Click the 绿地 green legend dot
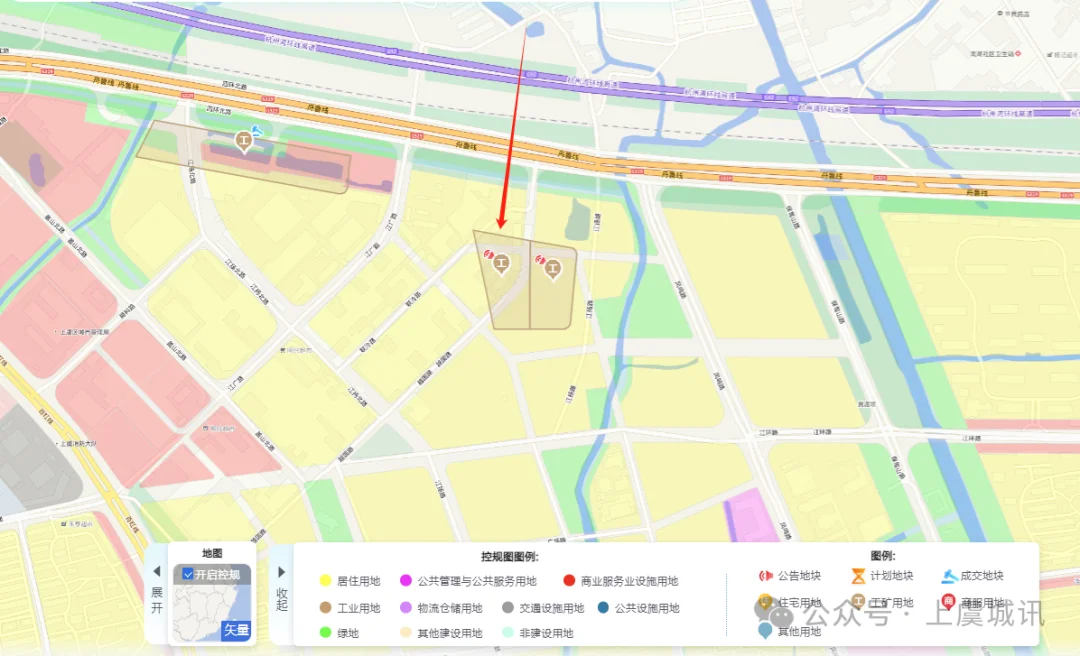 point(326,633)
